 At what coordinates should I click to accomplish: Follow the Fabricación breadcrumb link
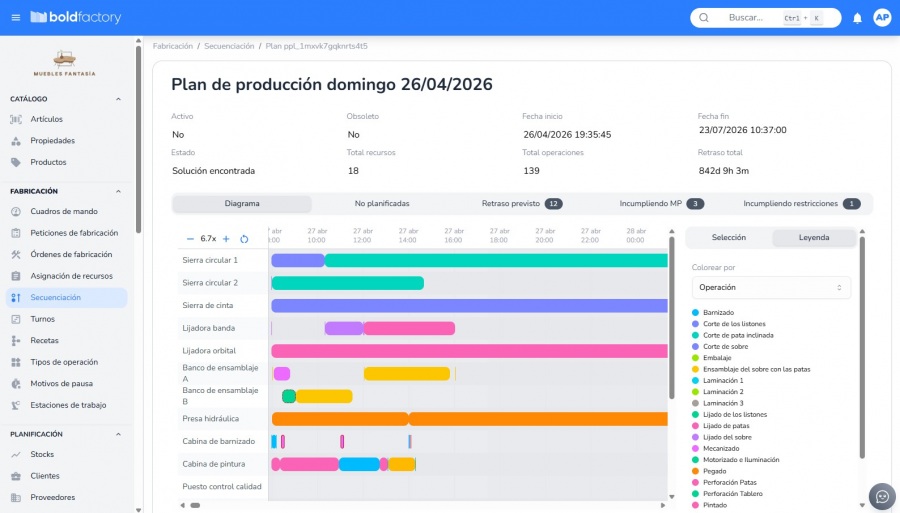[173, 46]
